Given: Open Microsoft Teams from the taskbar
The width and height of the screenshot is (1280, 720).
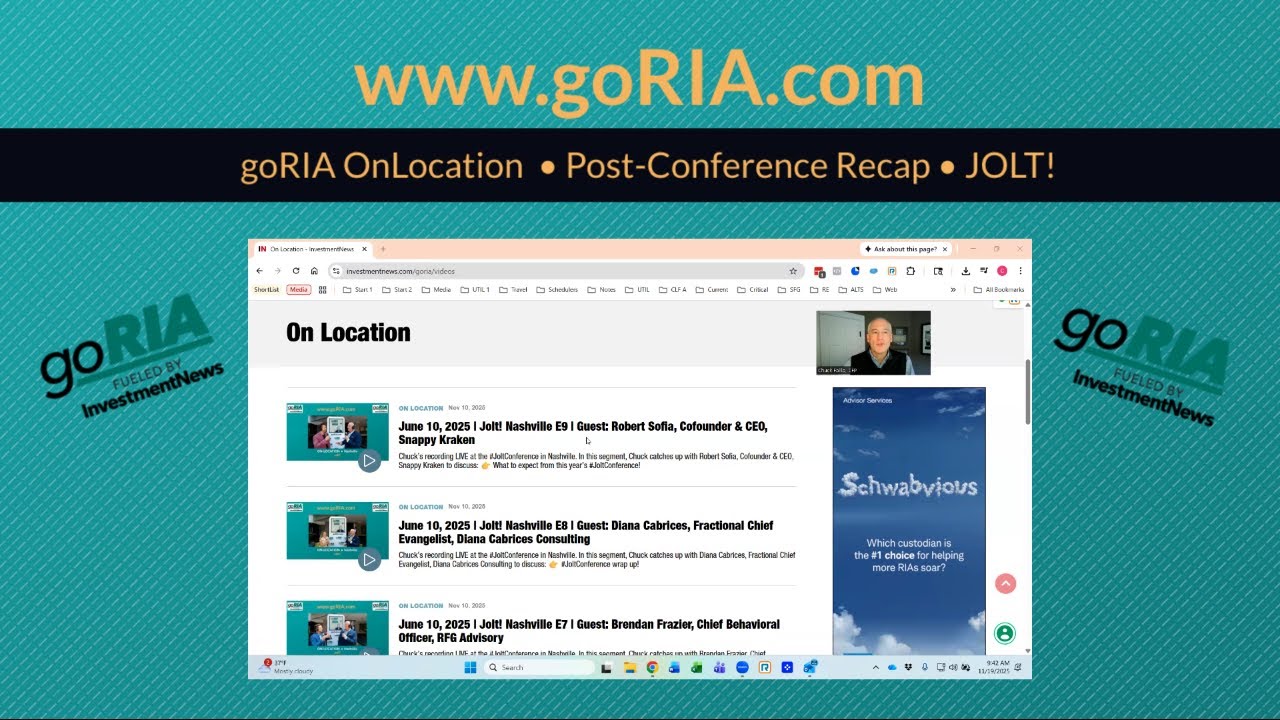Looking at the screenshot, I should 719,668.
